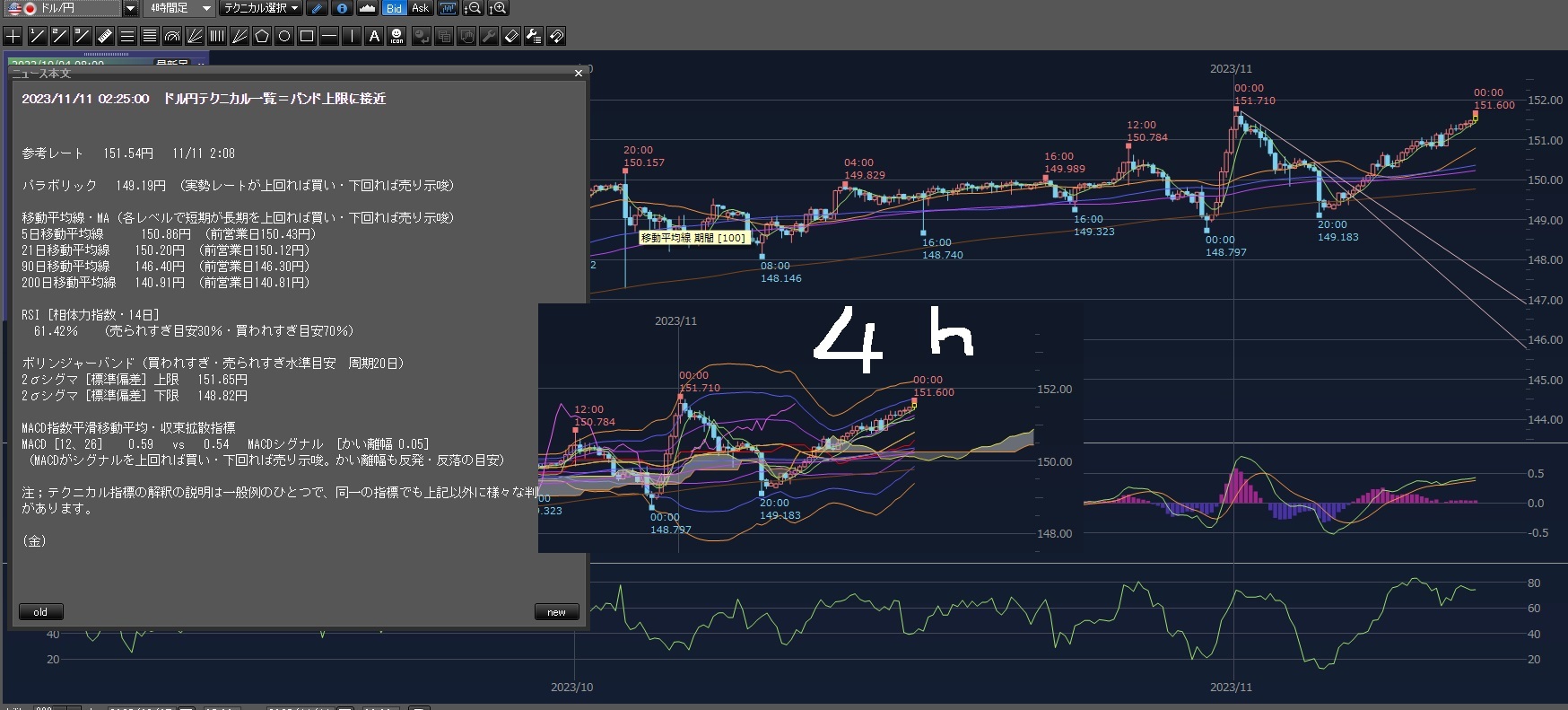Click the 152.00 price axis label on main chart
Image resolution: width=1568 pixels, height=710 pixels.
tap(1545, 100)
